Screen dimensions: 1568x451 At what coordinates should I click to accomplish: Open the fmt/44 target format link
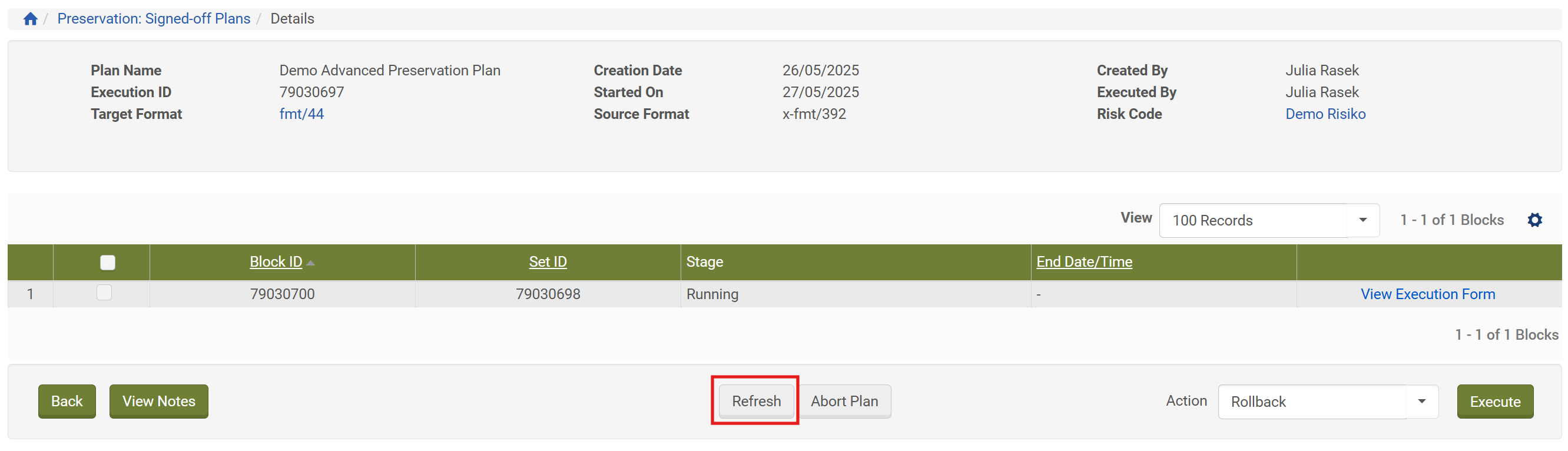pyautogui.click(x=301, y=114)
